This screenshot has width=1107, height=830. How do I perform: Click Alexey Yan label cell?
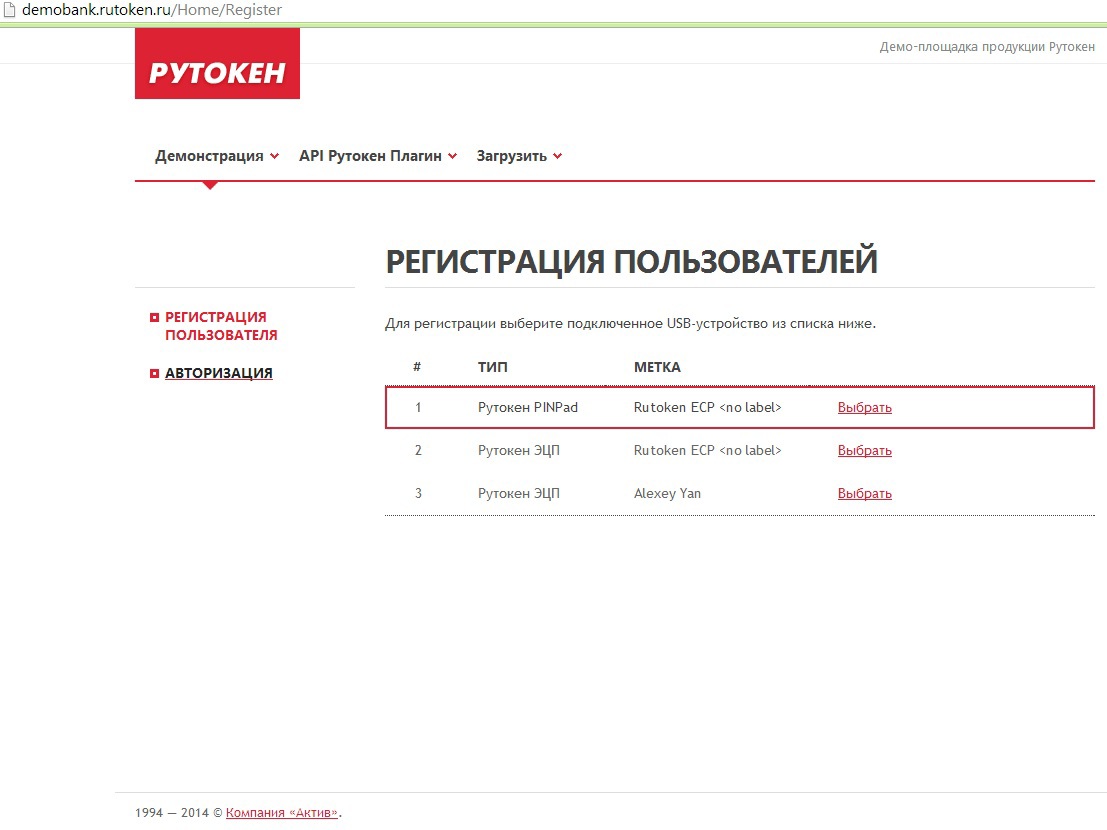[667, 493]
